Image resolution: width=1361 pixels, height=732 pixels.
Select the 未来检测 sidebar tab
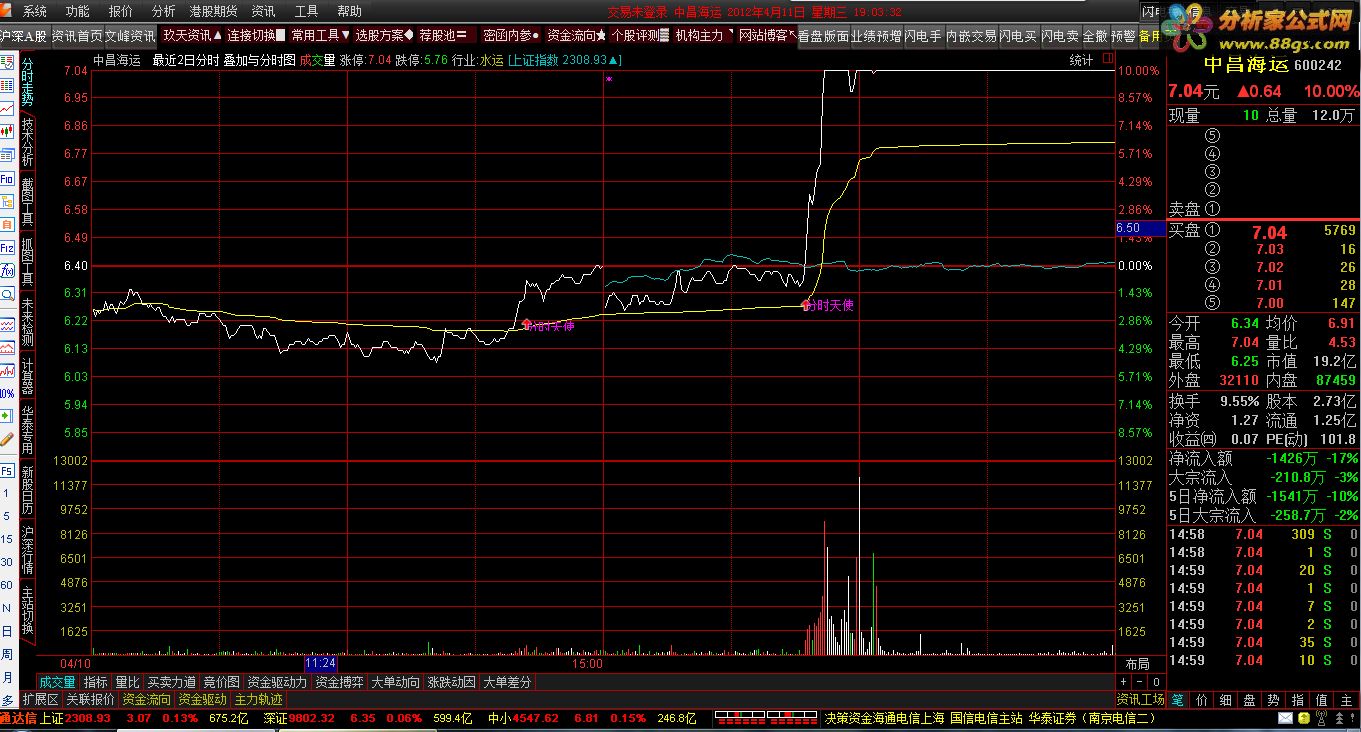click(28, 321)
